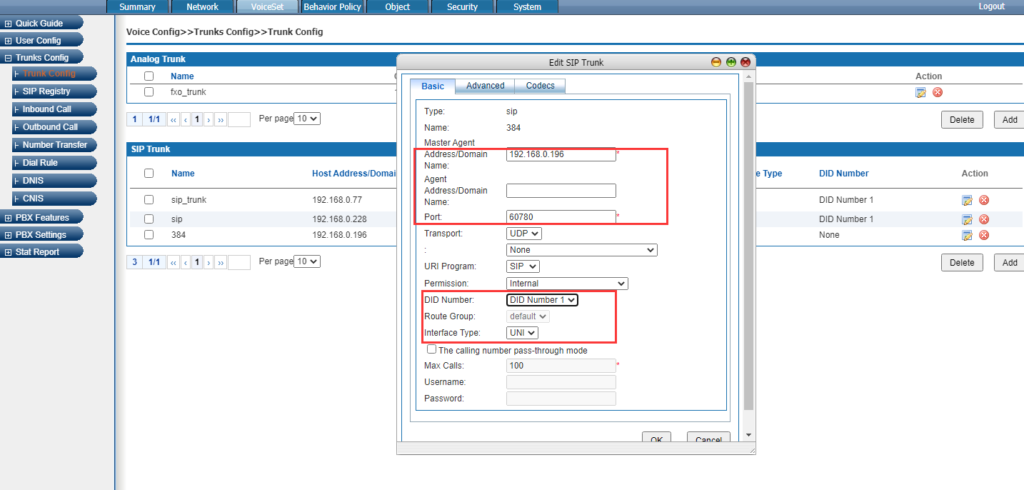
Task: Check the fxo_trunk row checkbox
Action: click(149, 92)
